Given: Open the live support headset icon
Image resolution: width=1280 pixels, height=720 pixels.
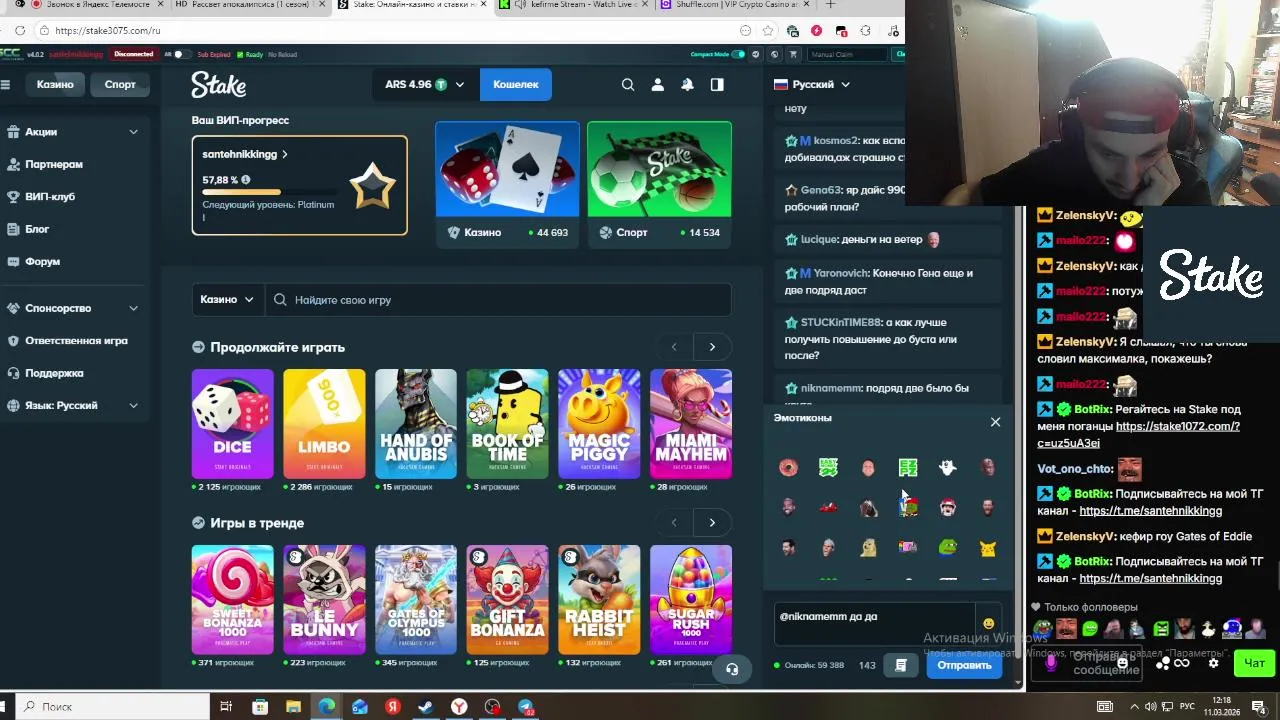Looking at the screenshot, I should tap(732, 669).
